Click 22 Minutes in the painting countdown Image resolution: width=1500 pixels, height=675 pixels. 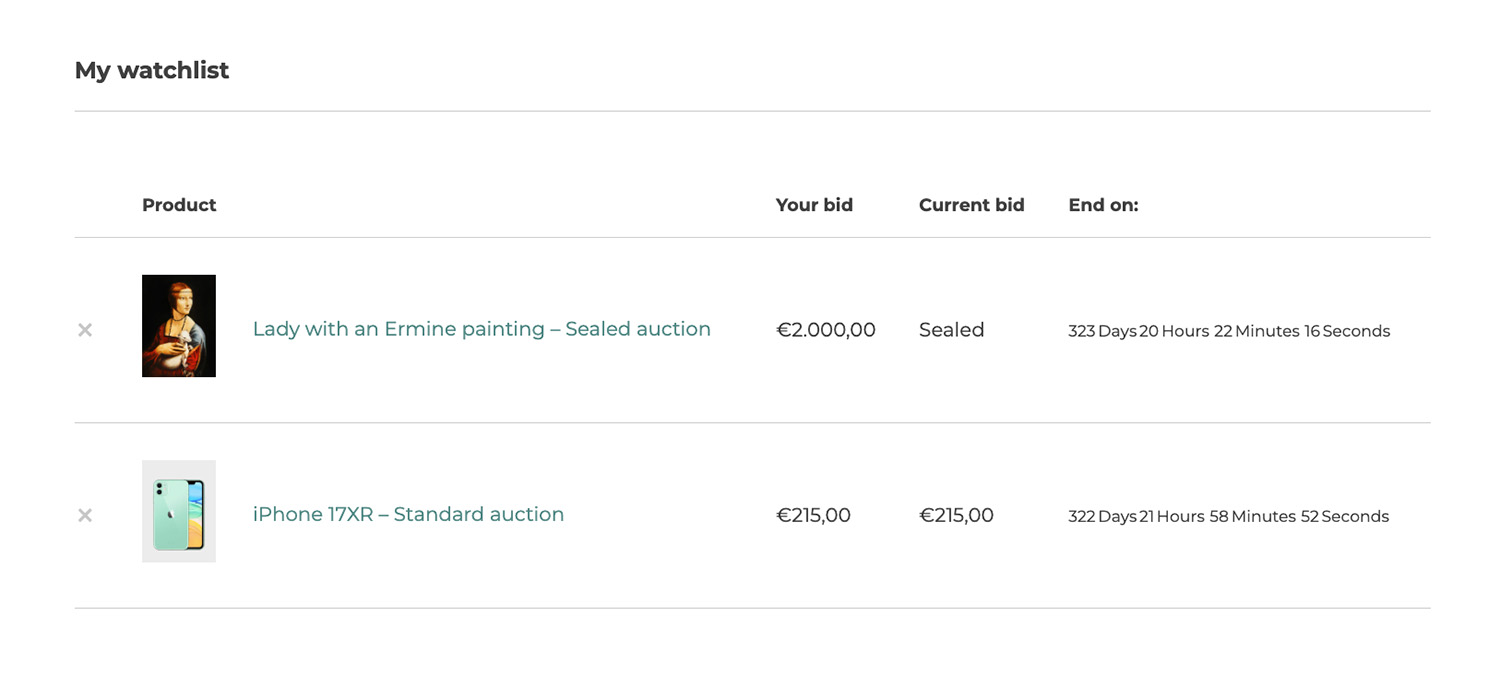pyautogui.click(x=1256, y=331)
